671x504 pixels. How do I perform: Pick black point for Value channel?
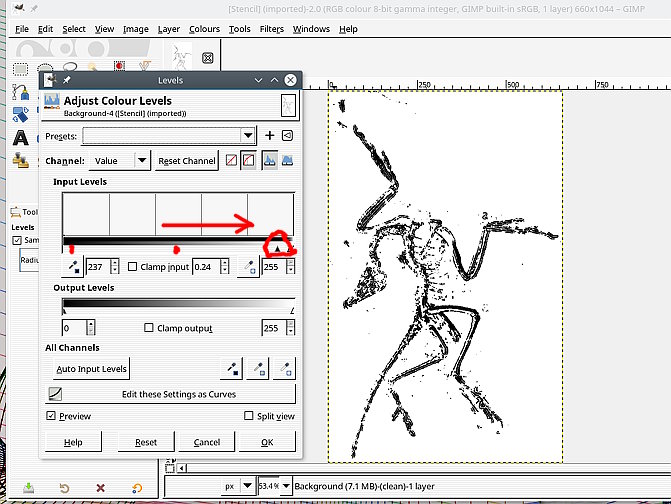72,267
